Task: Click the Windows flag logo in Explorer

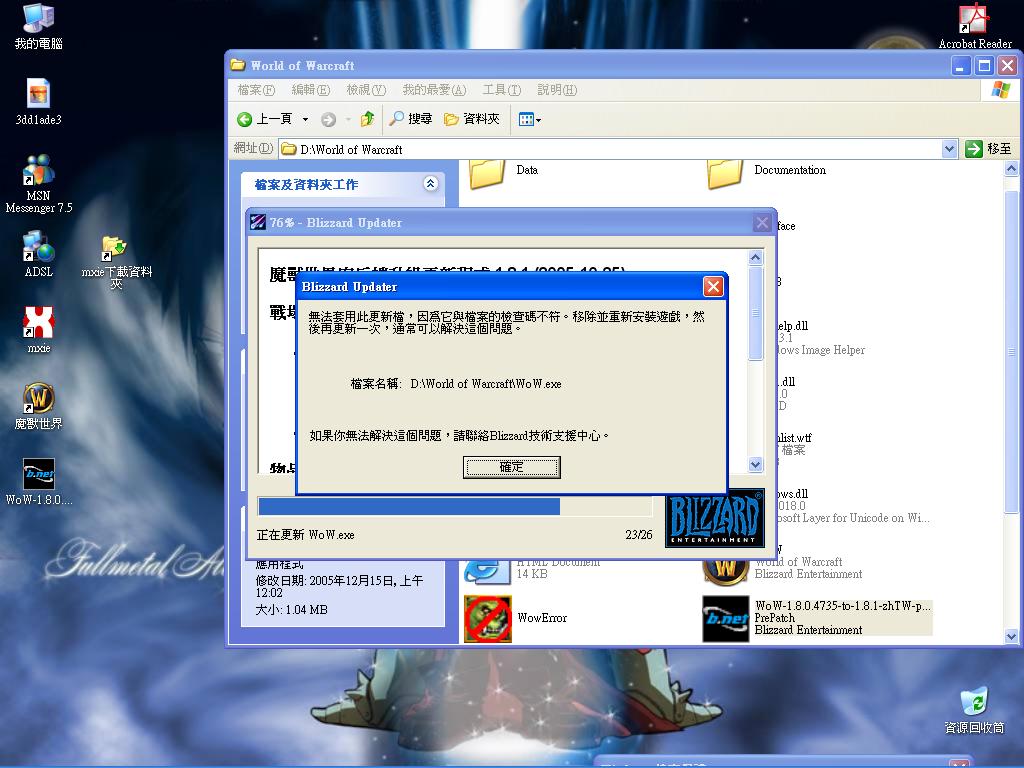Action: 1000,89
